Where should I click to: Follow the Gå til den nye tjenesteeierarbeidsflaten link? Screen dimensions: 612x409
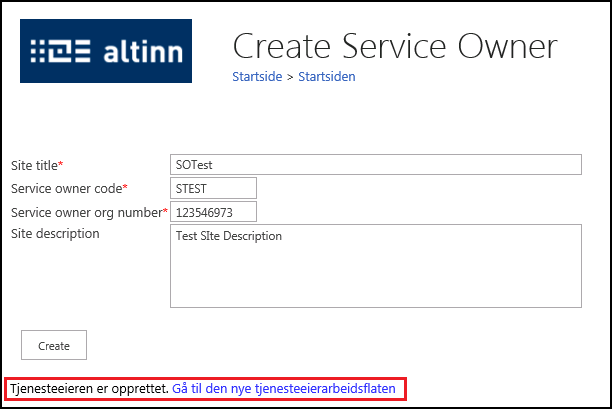[x=284, y=389]
